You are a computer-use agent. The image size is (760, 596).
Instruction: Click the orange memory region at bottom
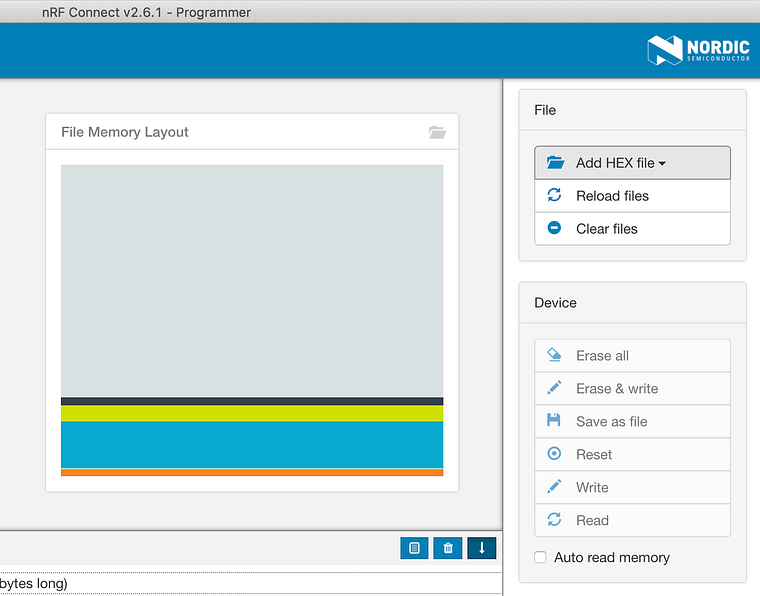(x=252, y=472)
